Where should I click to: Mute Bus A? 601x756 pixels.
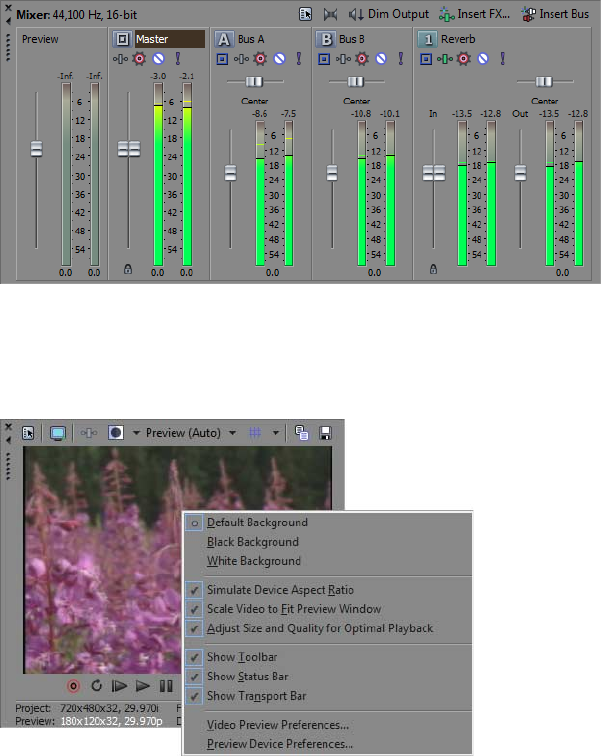click(x=280, y=59)
